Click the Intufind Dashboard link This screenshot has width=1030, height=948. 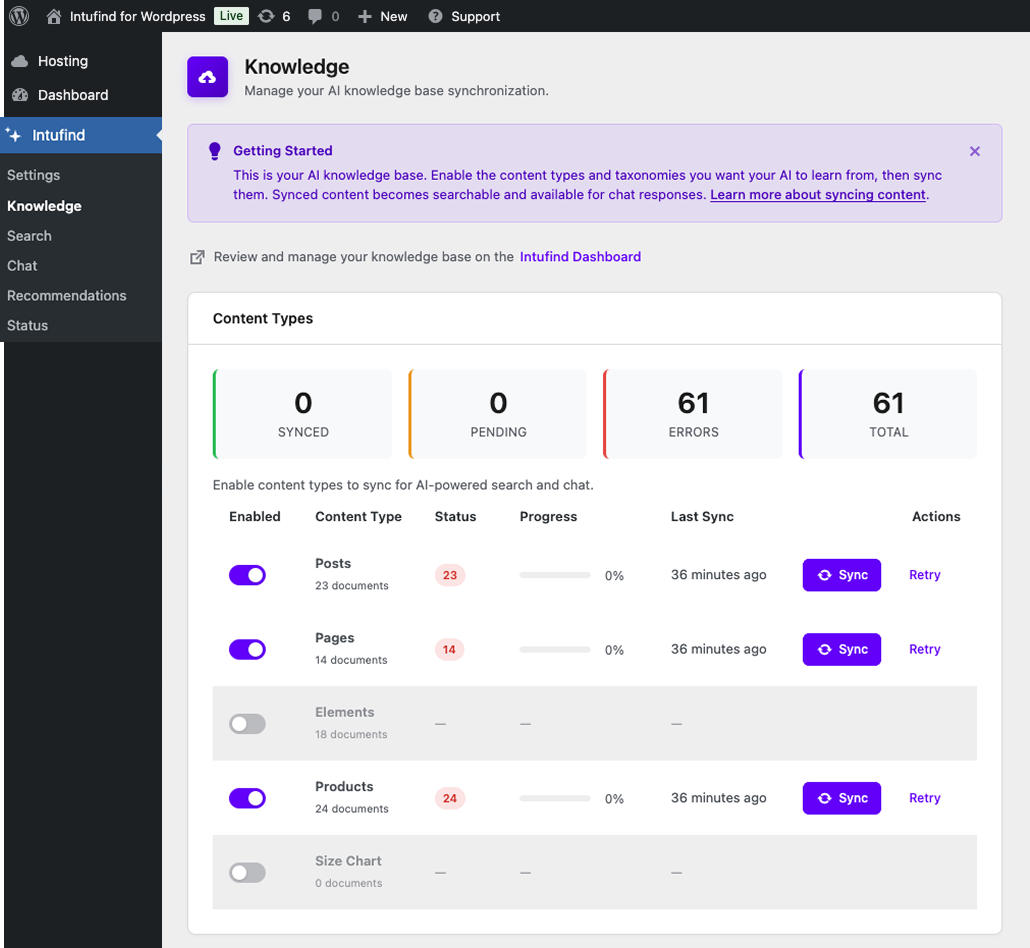[580, 257]
